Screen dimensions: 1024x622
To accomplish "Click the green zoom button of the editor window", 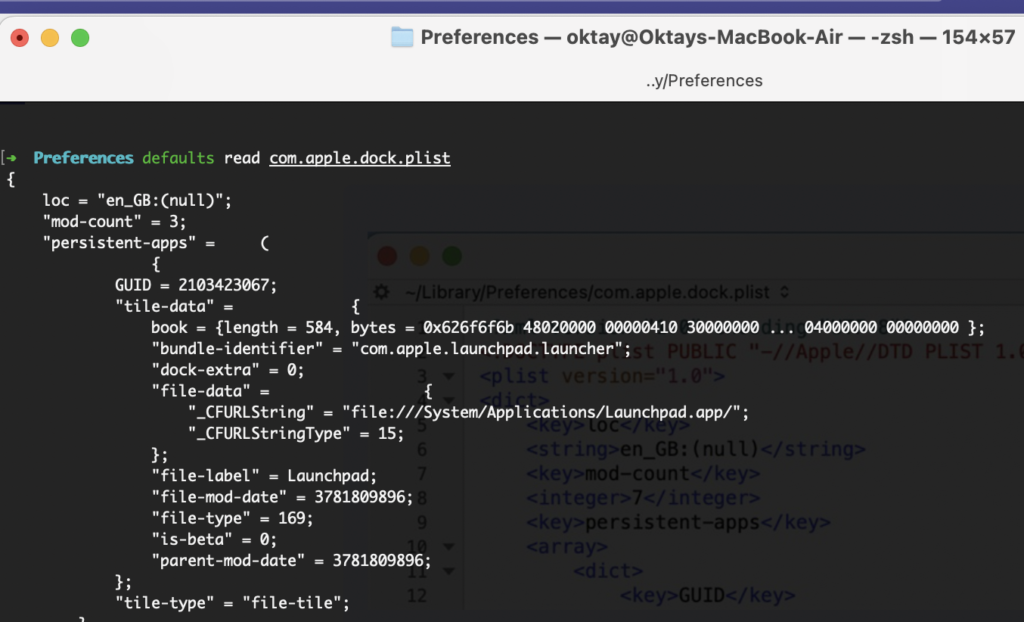I will [x=451, y=255].
